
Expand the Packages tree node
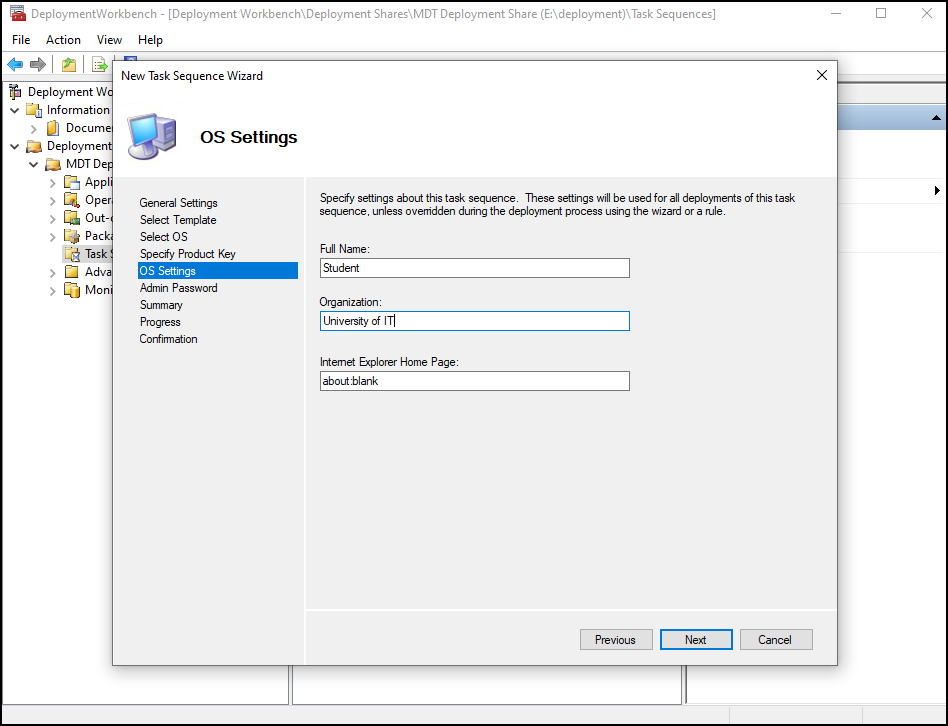click(x=53, y=236)
